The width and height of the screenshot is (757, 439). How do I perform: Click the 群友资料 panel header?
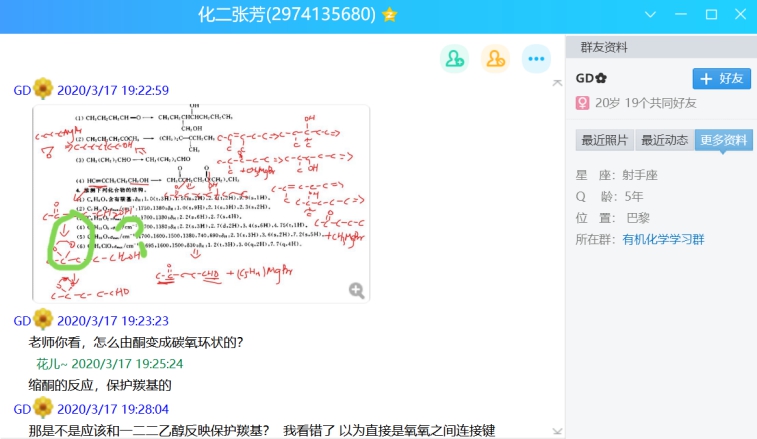(x=604, y=48)
